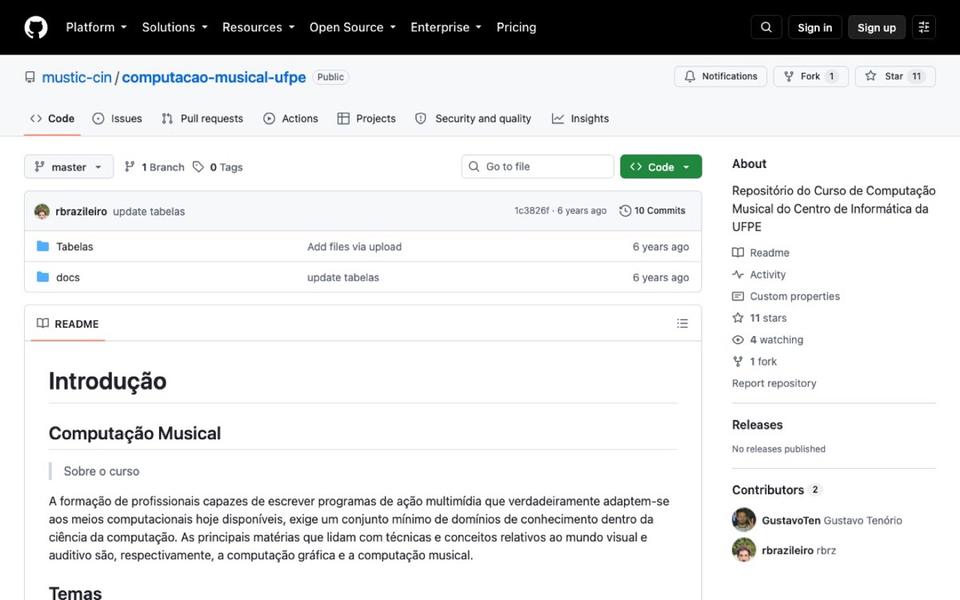Open GustavoTen contributor name link
The height and width of the screenshot is (600, 960).
click(791, 520)
